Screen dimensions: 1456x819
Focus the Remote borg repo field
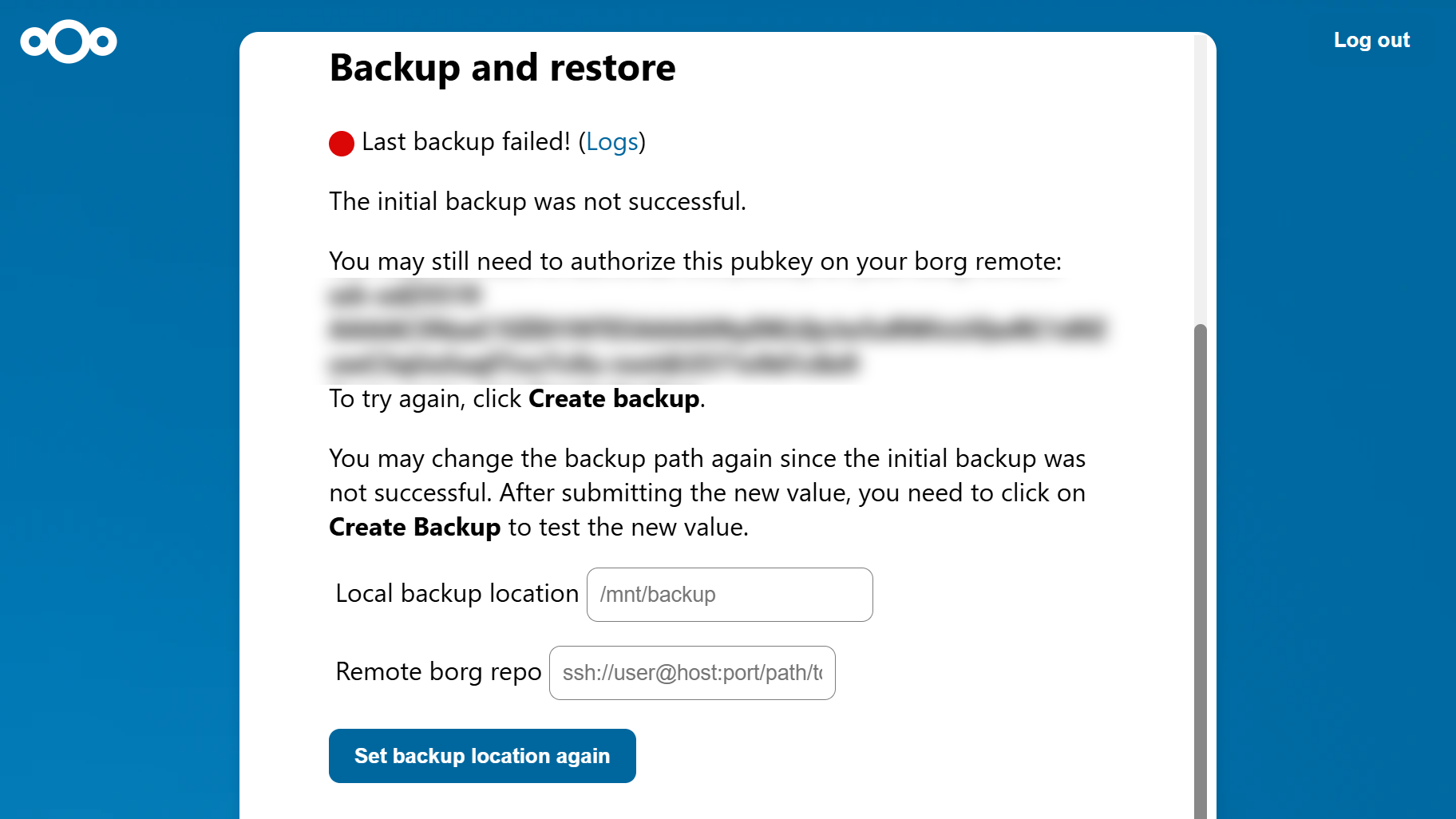[x=692, y=673]
